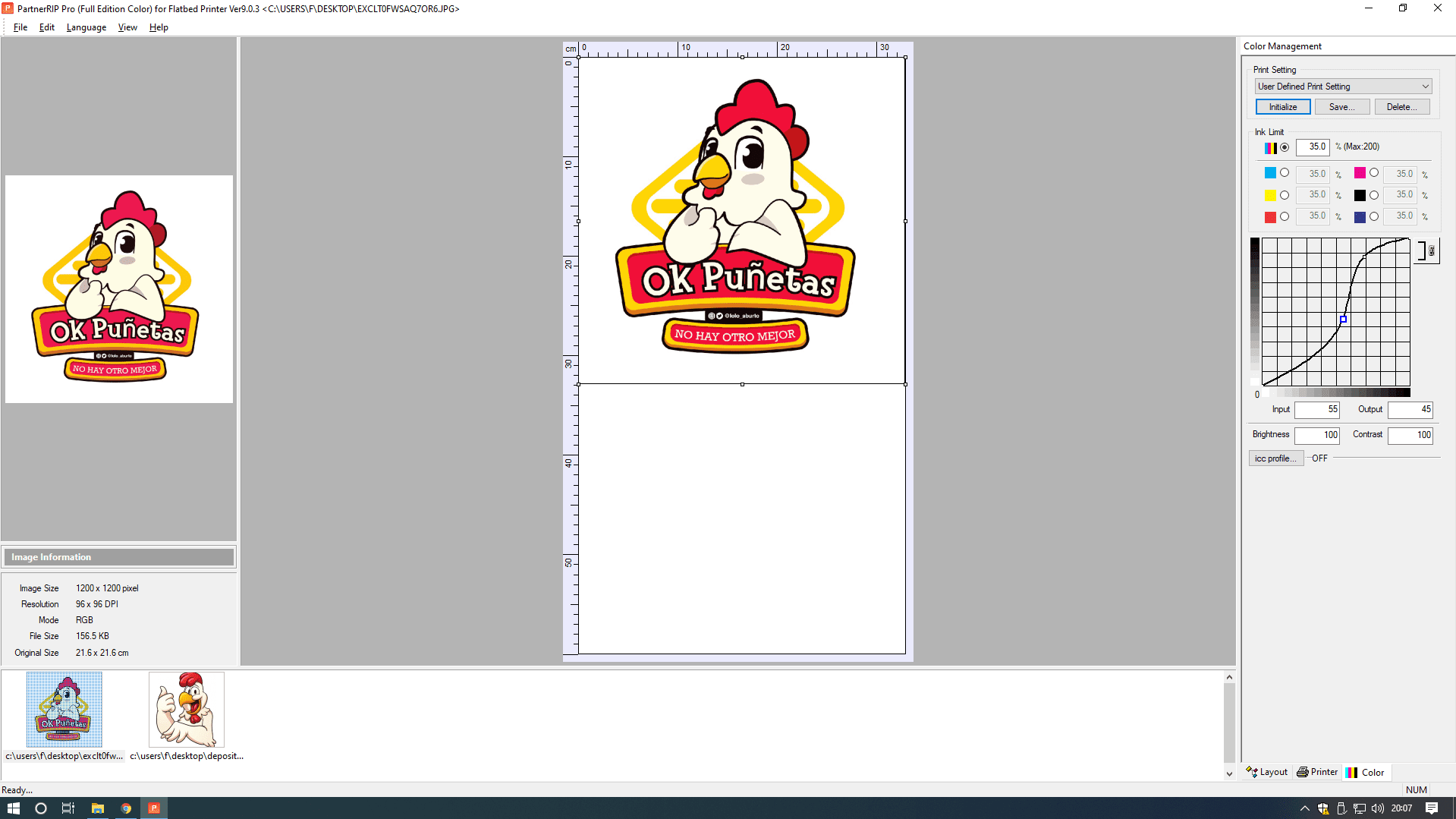The width and height of the screenshot is (1456, 819).
Task: Show hidden system tray icons
Action: tap(1304, 808)
